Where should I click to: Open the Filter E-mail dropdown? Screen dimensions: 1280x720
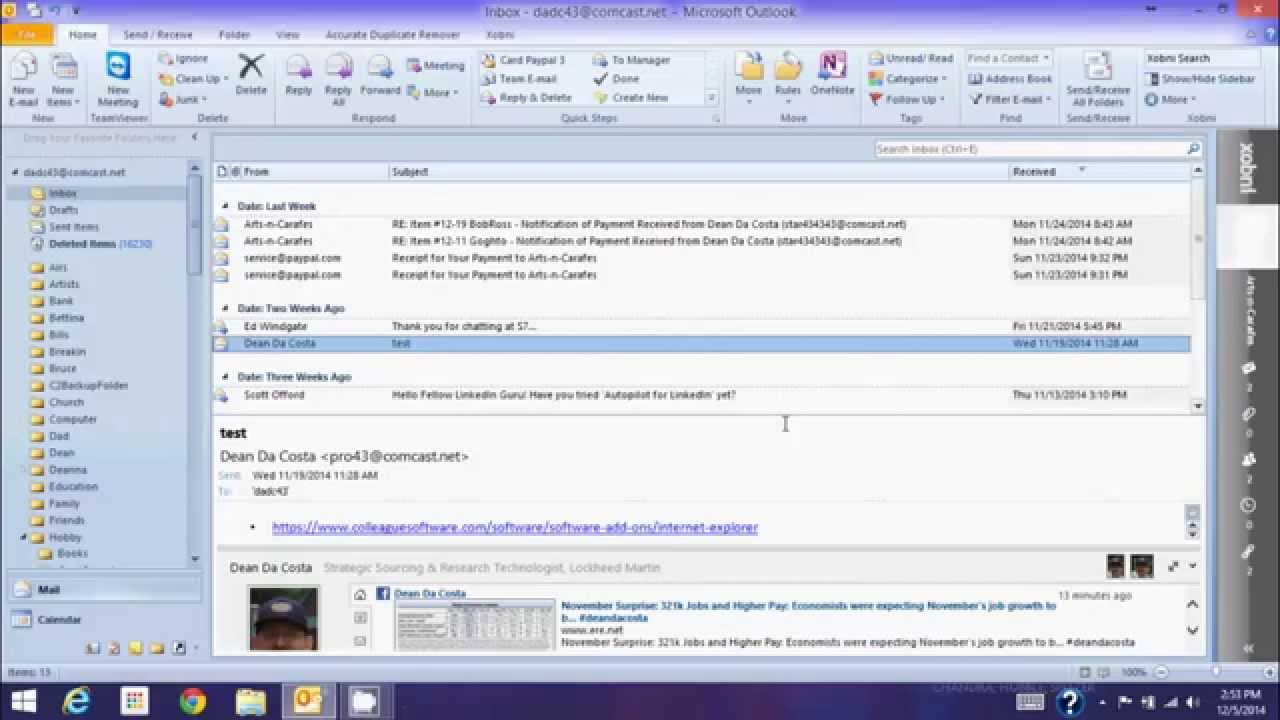[x=1010, y=99]
